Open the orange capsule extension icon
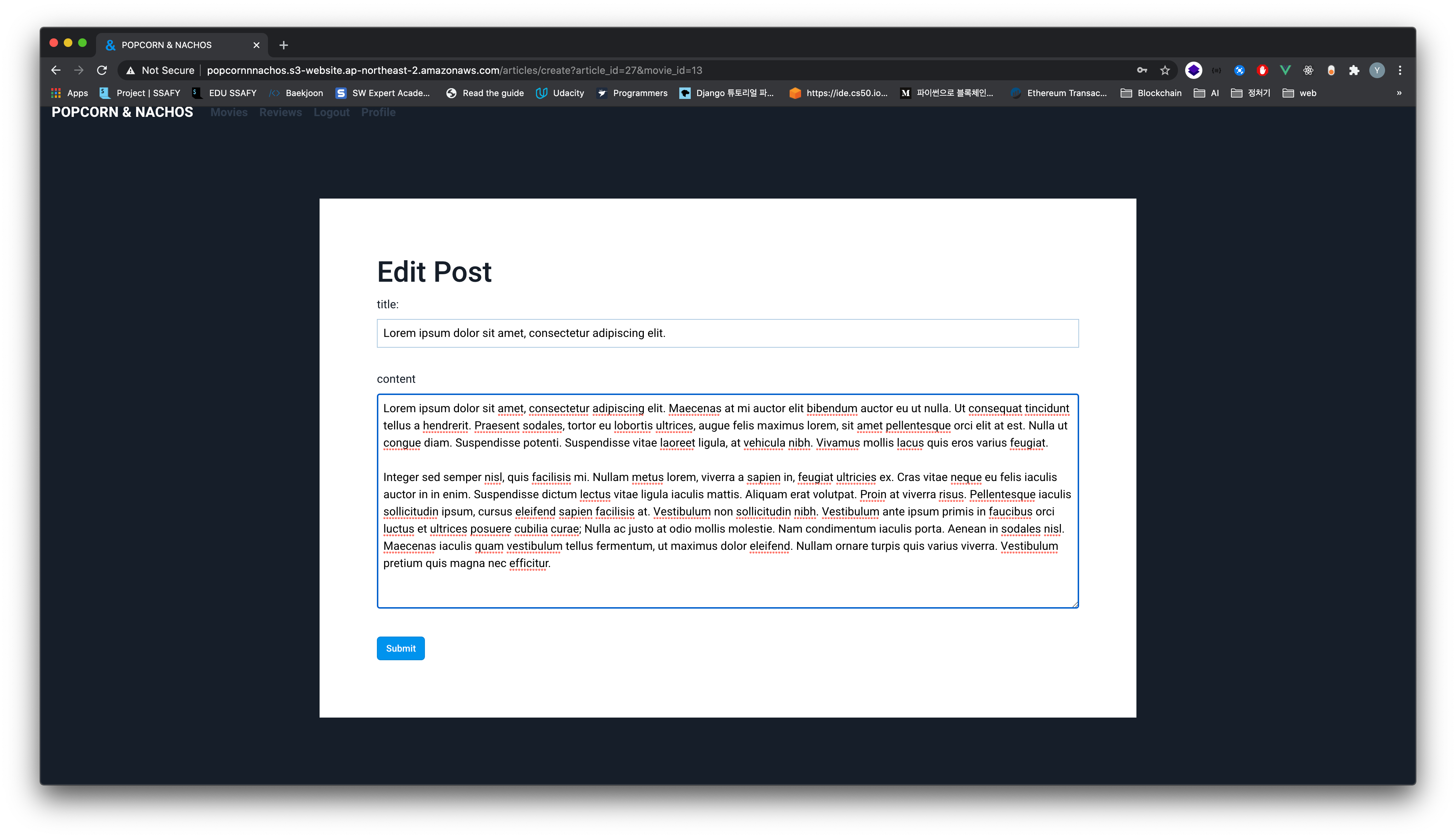Viewport: 1456px width, 838px height. coord(1331,70)
